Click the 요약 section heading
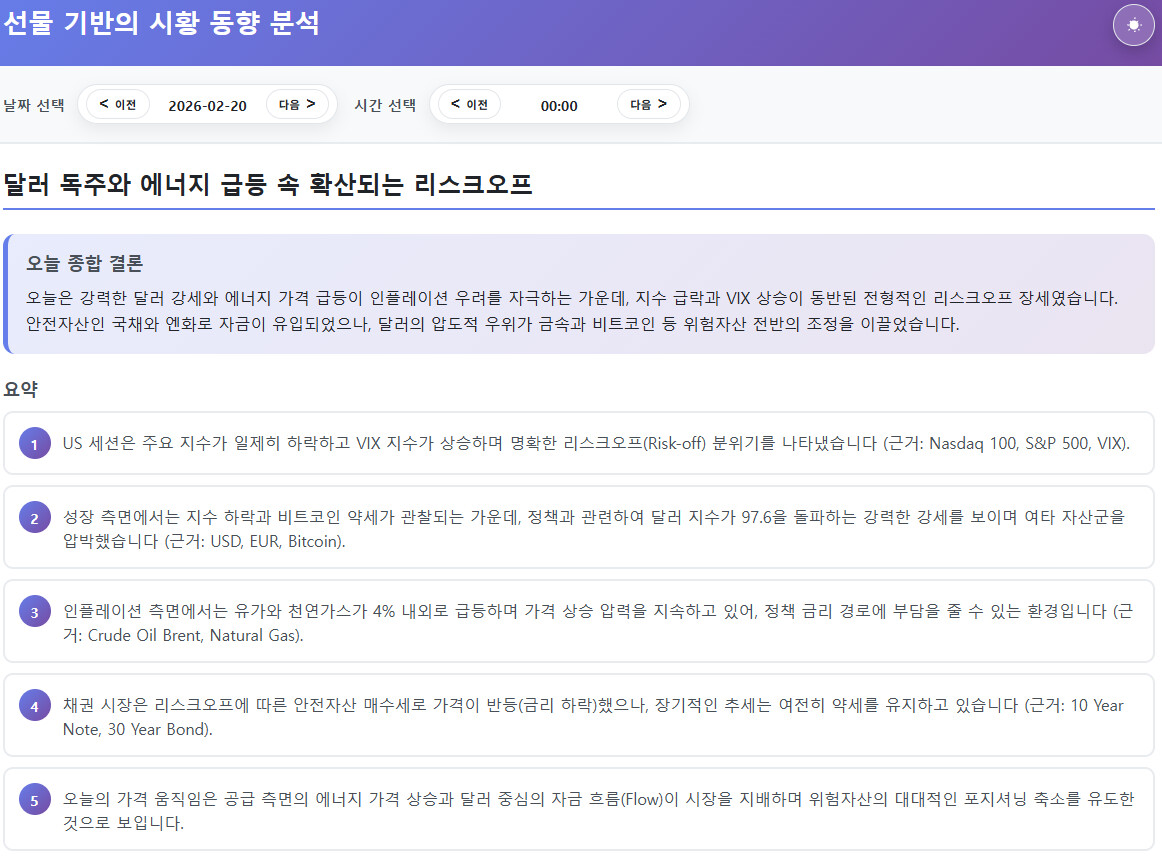The height and width of the screenshot is (858, 1162). click(x=21, y=388)
